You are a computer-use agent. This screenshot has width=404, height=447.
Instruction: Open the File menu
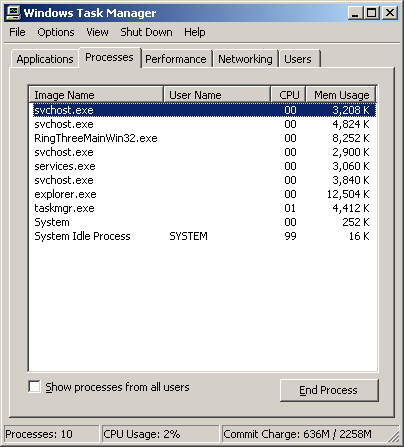click(17, 32)
